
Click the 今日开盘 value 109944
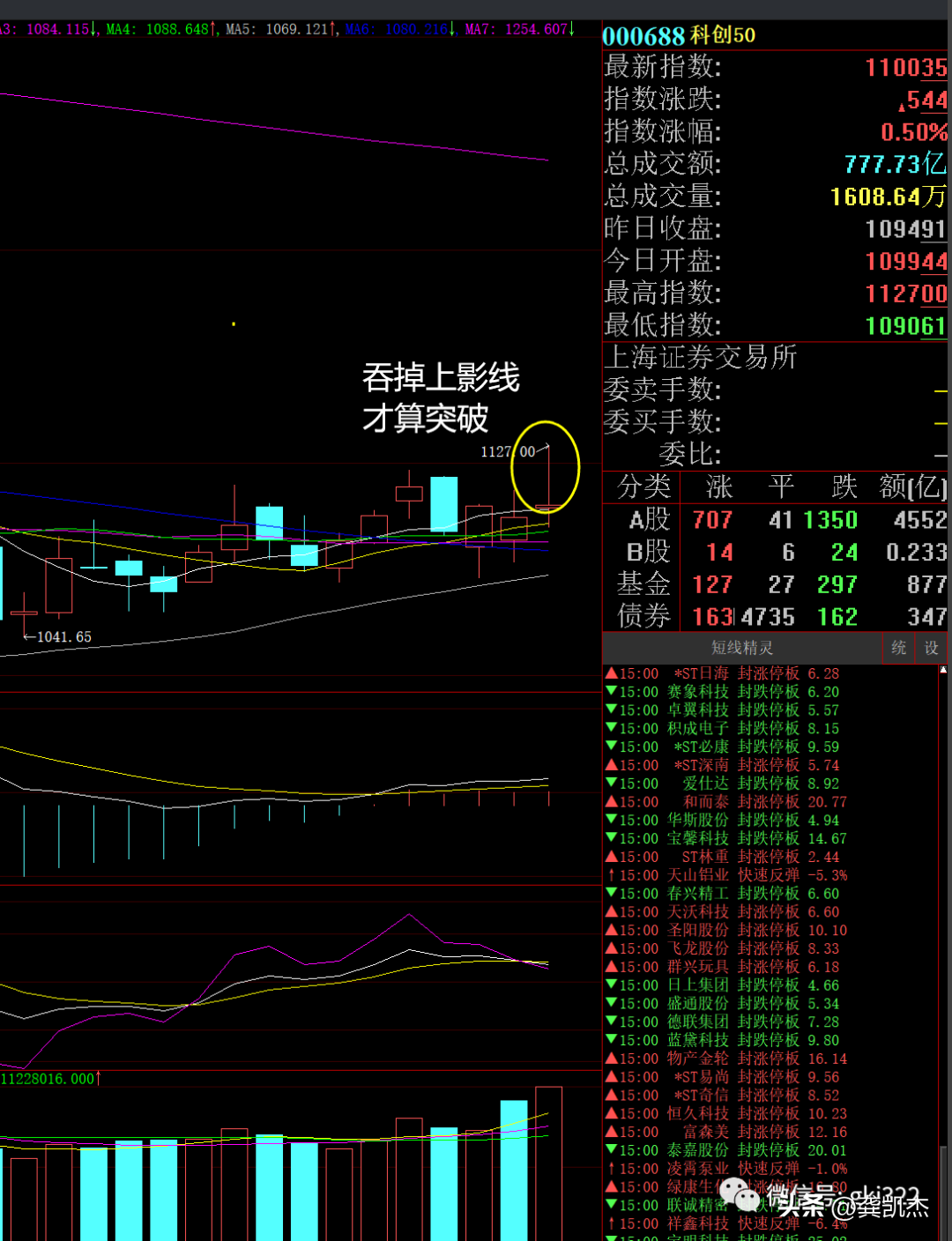(x=905, y=262)
